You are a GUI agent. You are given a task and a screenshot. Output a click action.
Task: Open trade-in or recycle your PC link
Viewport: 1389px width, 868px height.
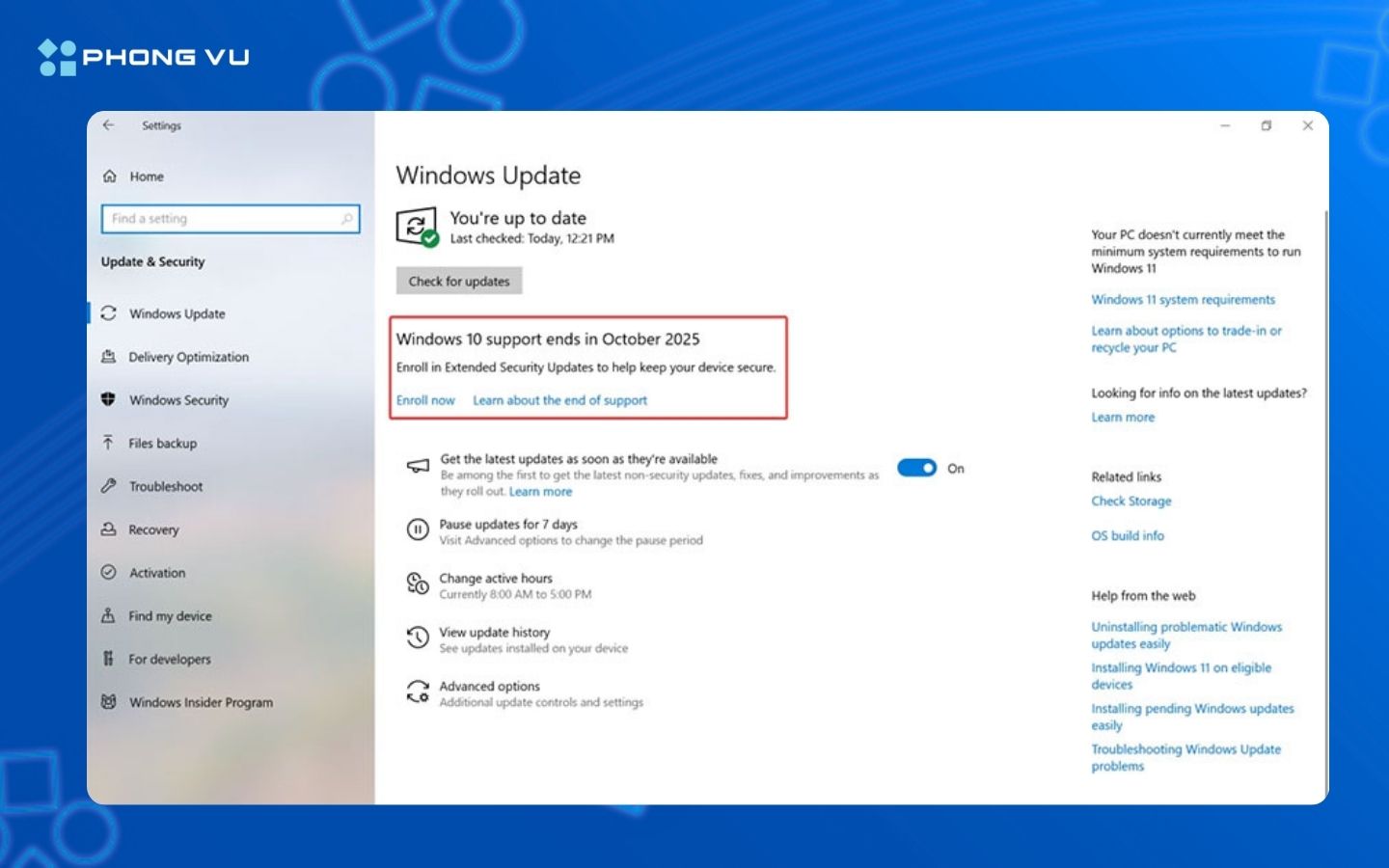[1186, 339]
